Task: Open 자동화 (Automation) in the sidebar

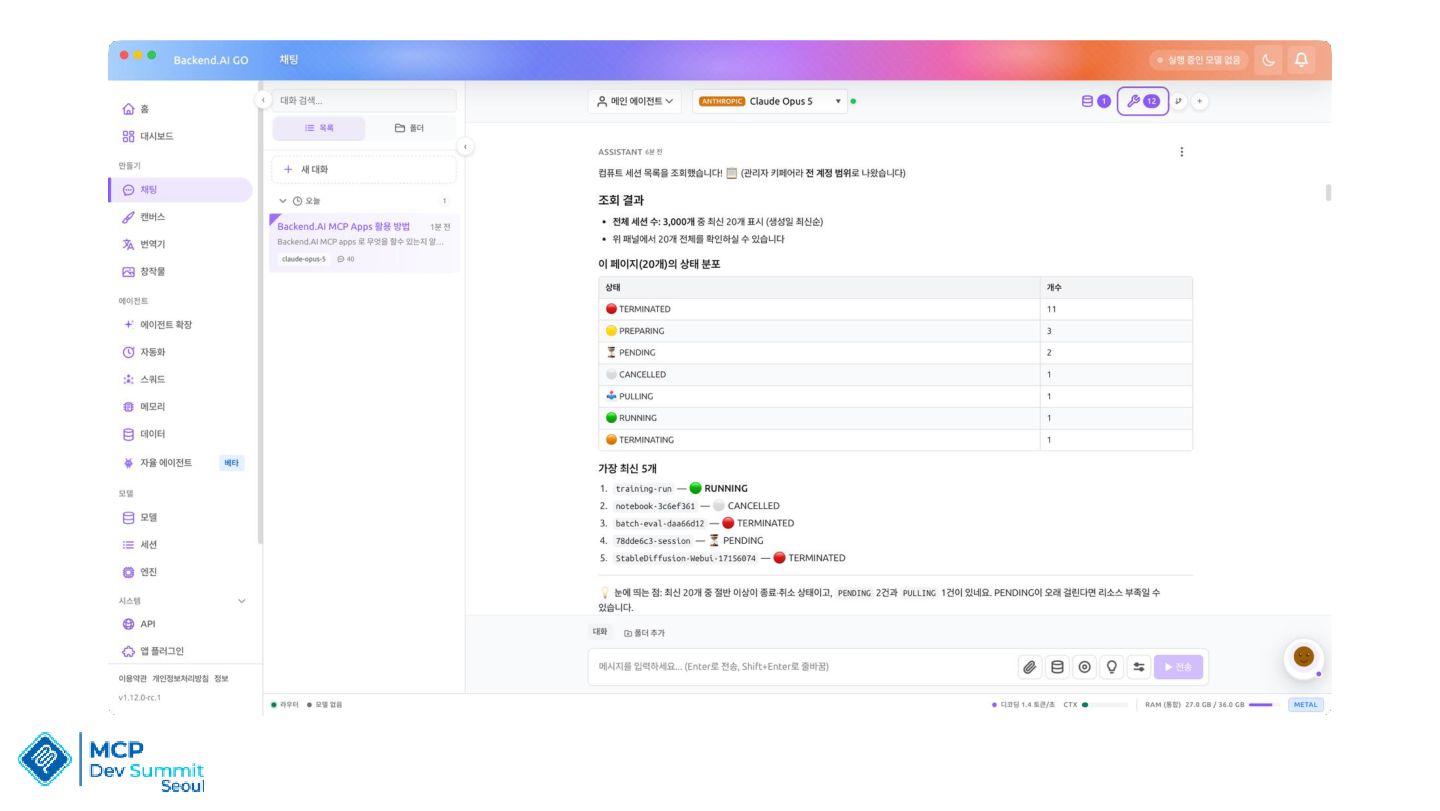Action: (144, 352)
